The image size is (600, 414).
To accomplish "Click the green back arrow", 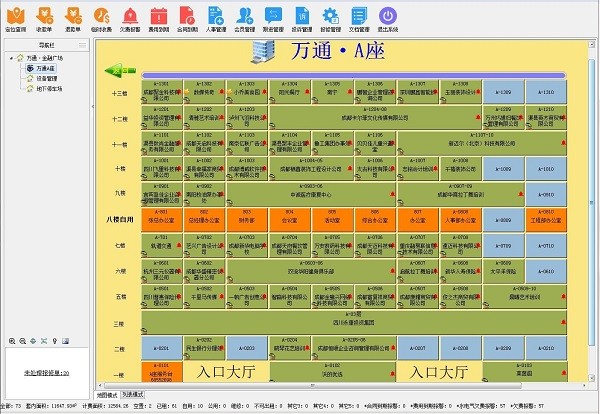I will (x=120, y=70).
